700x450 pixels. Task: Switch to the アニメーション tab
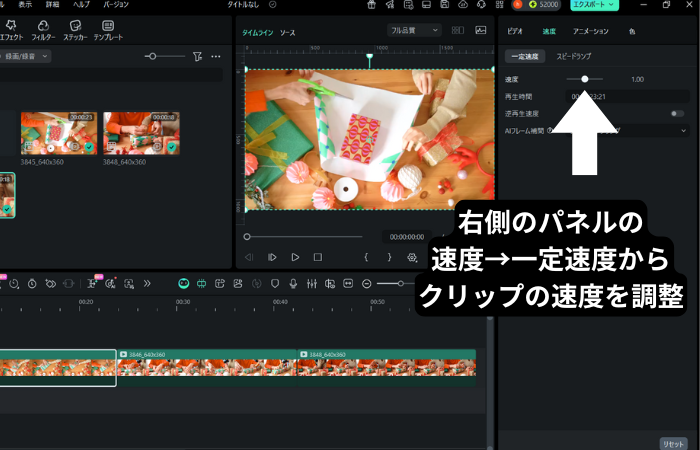pyautogui.click(x=590, y=31)
